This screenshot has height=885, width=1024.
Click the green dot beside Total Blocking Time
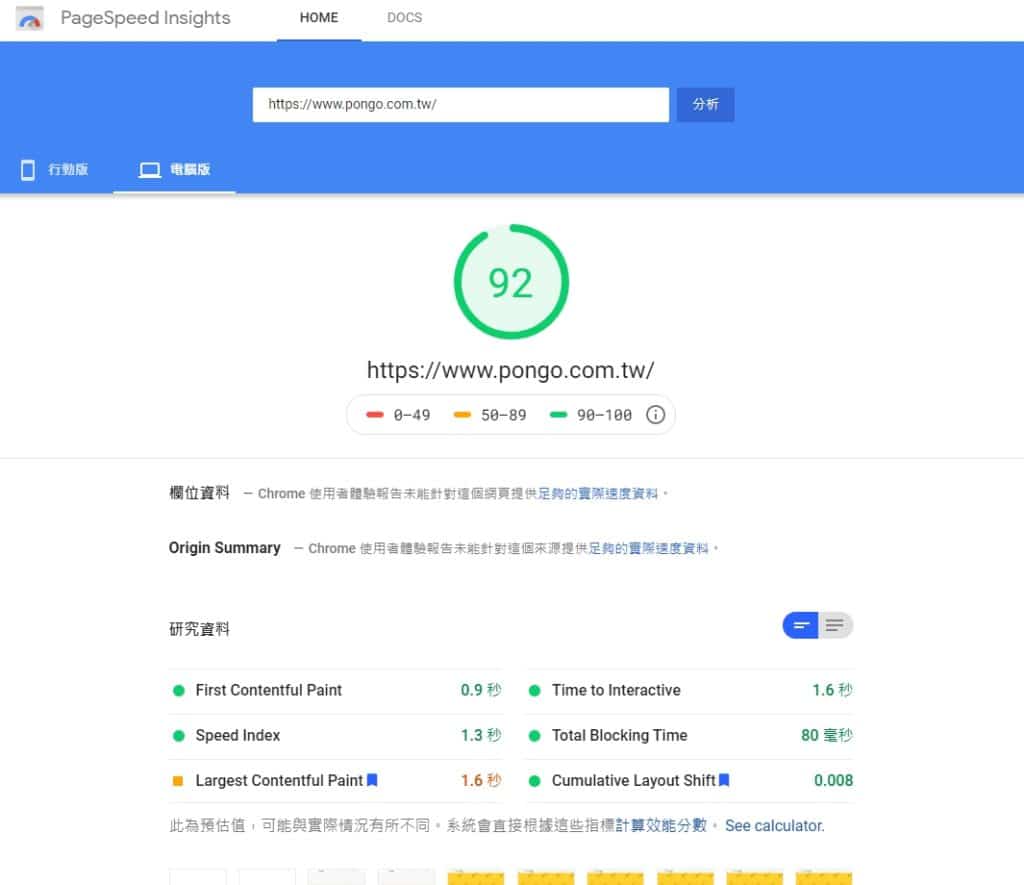(532, 735)
